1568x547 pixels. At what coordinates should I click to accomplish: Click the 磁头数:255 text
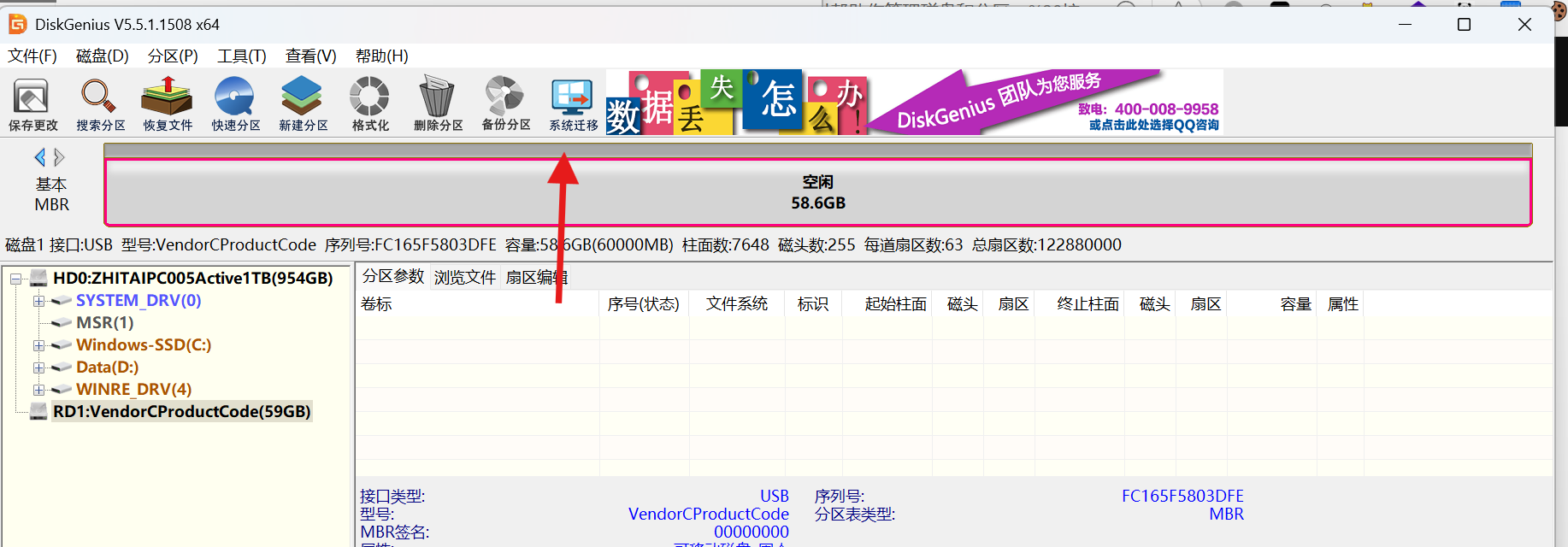tap(816, 245)
